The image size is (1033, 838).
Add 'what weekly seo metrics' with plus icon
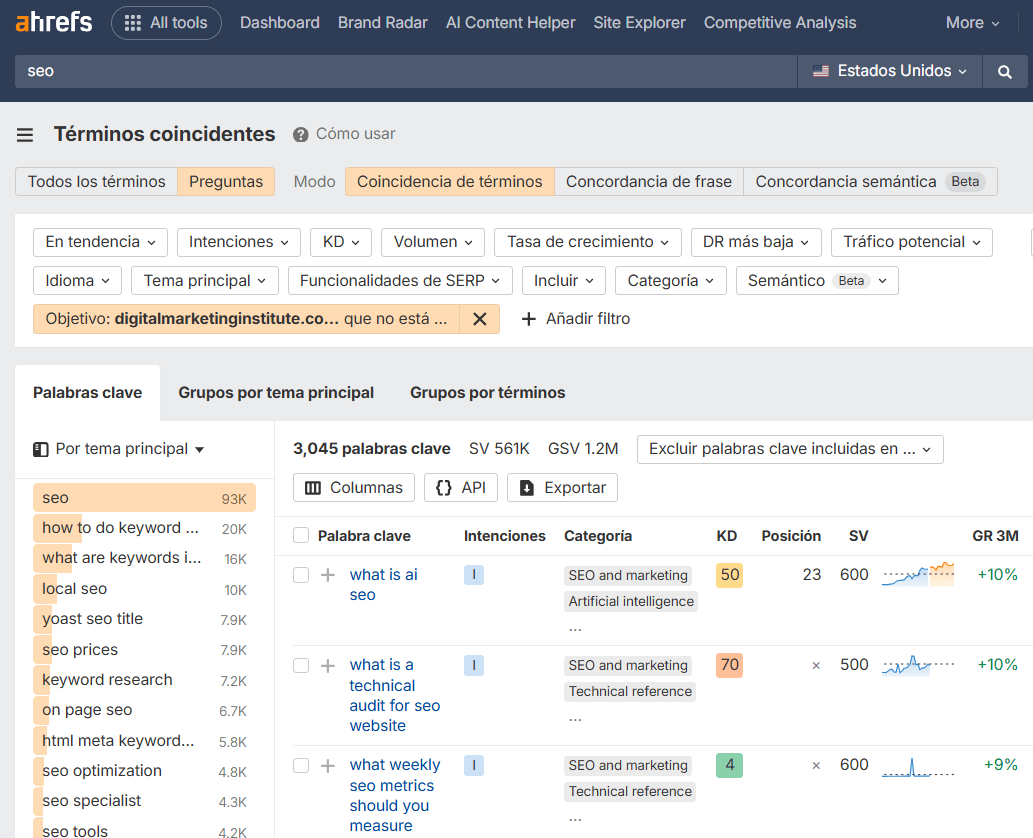327,766
